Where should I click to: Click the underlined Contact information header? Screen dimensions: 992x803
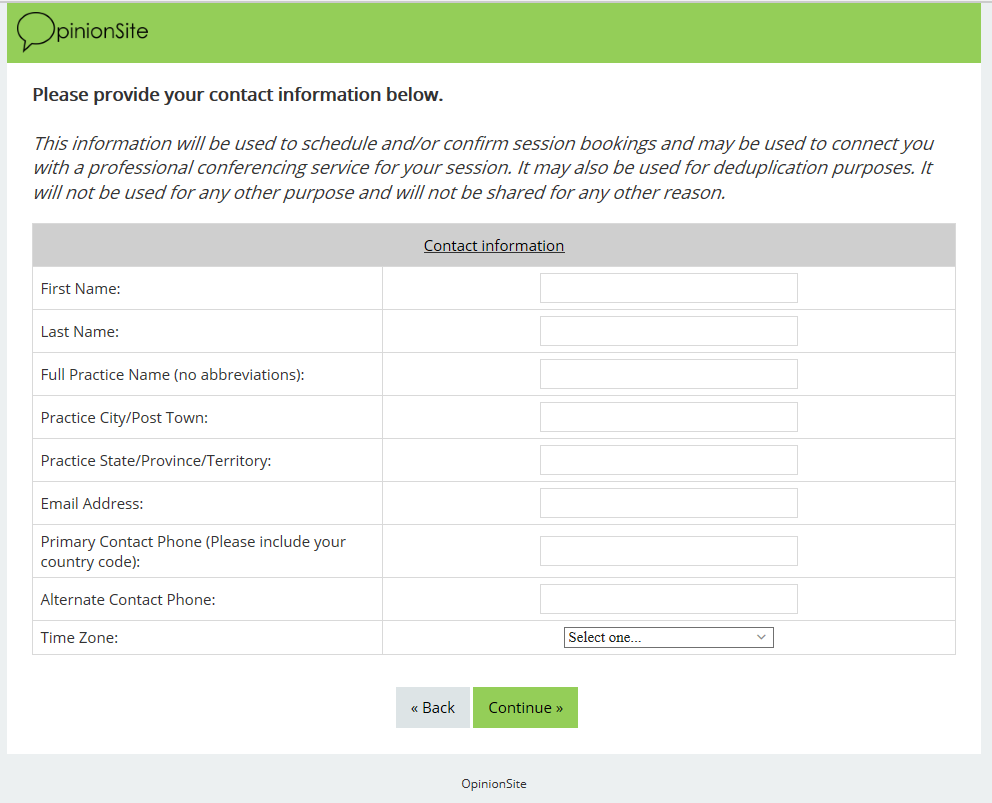(x=494, y=245)
